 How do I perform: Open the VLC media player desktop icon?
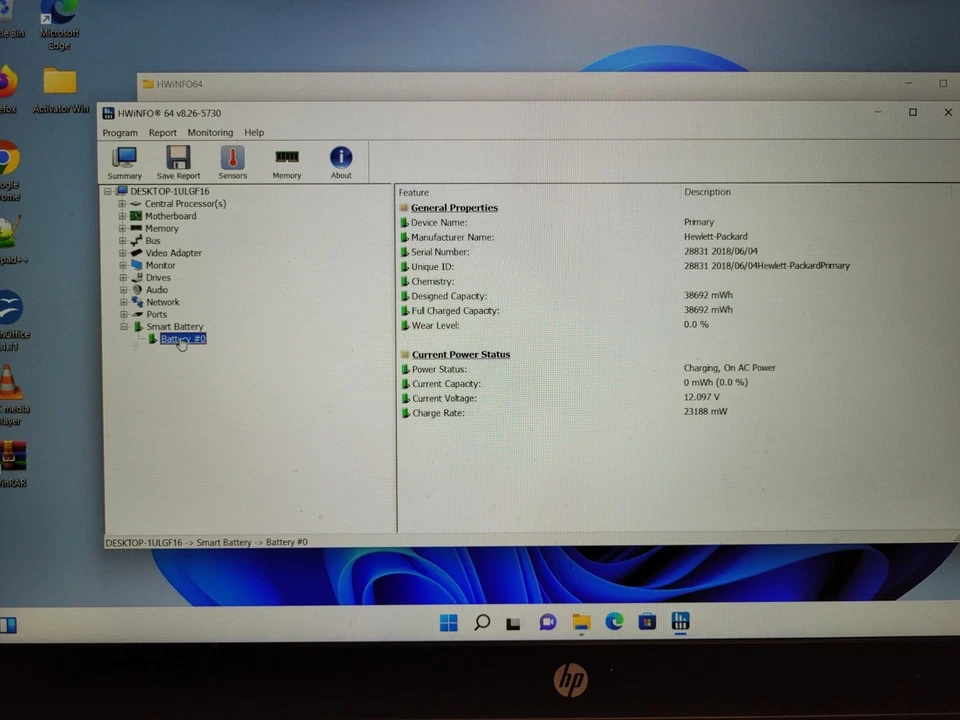point(11,395)
